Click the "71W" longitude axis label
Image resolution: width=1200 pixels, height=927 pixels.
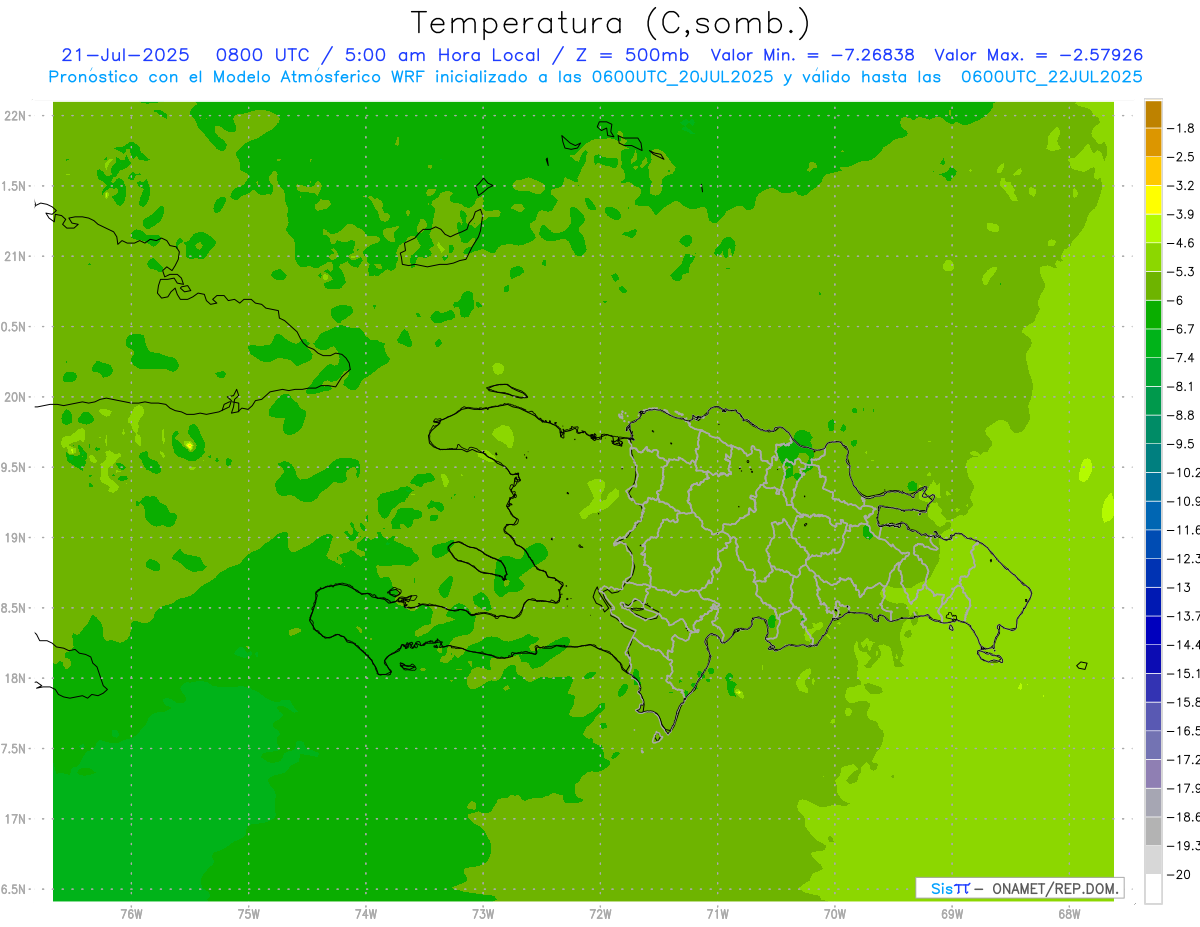click(717, 914)
